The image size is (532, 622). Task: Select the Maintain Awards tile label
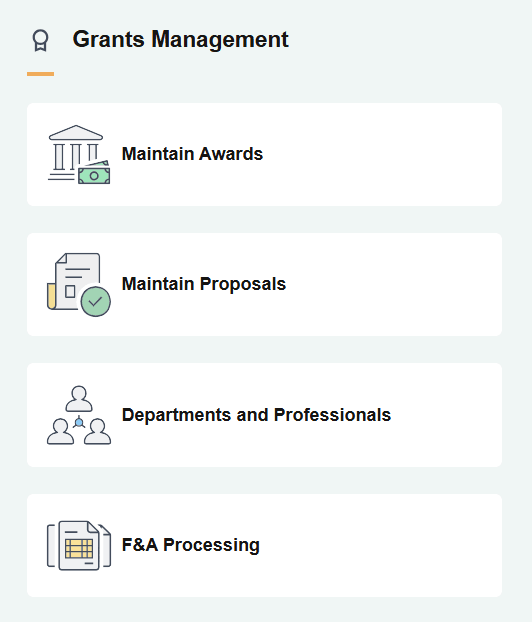(x=192, y=154)
